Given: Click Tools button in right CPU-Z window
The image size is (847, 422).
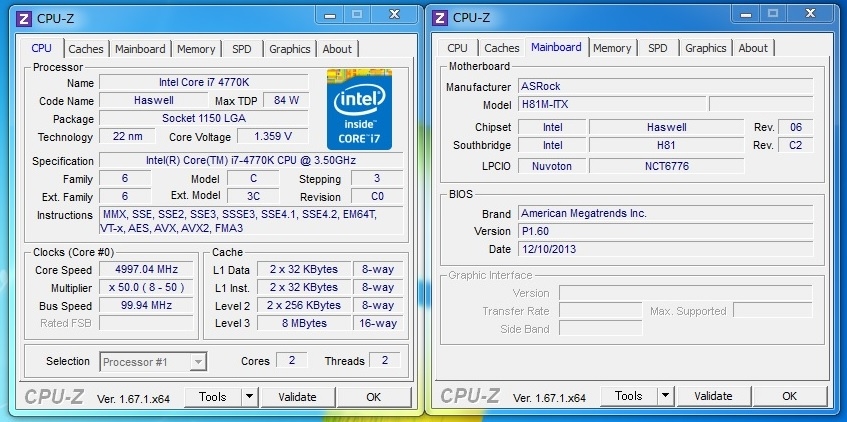Looking at the screenshot, I should click(x=629, y=396).
